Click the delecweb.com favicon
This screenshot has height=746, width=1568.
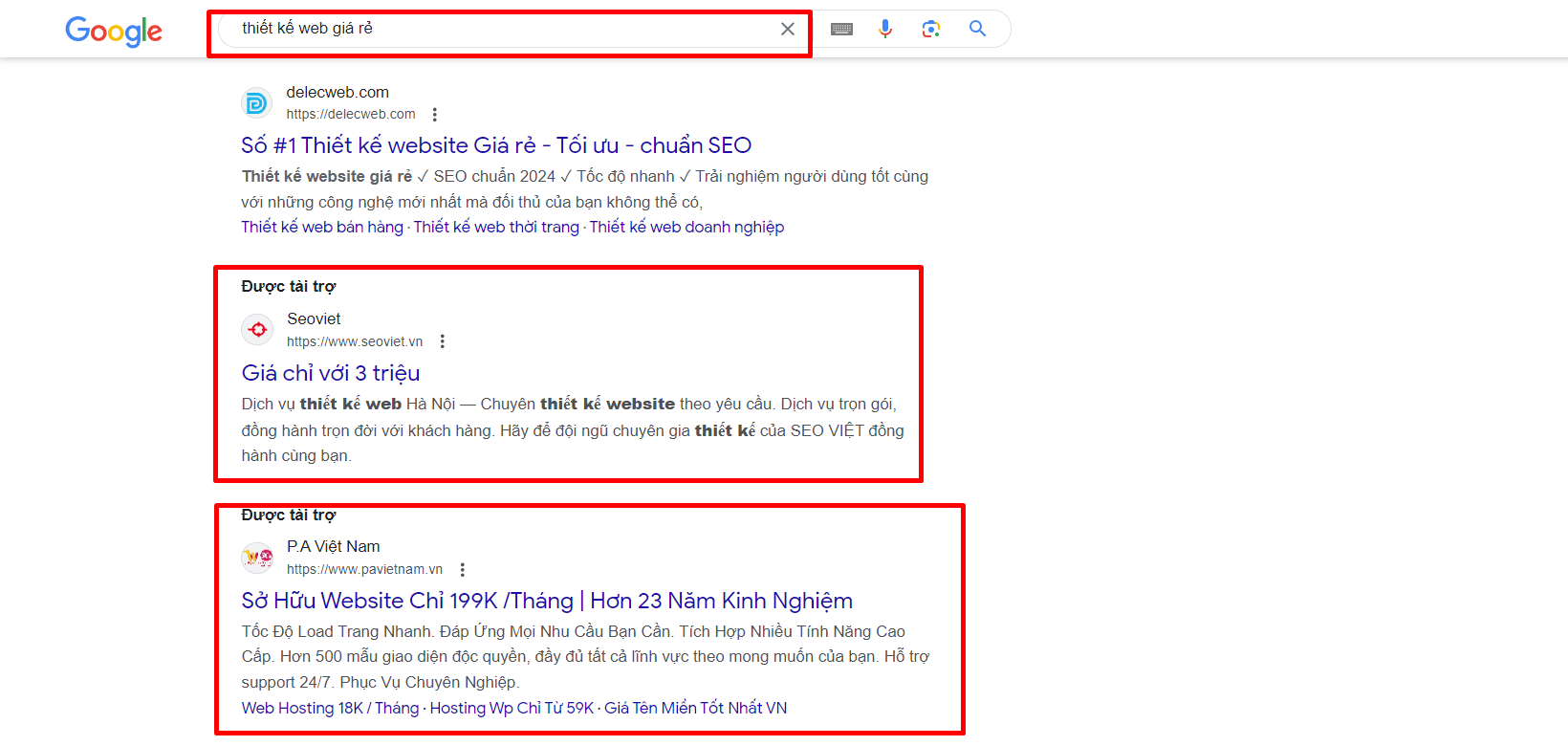[x=256, y=102]
